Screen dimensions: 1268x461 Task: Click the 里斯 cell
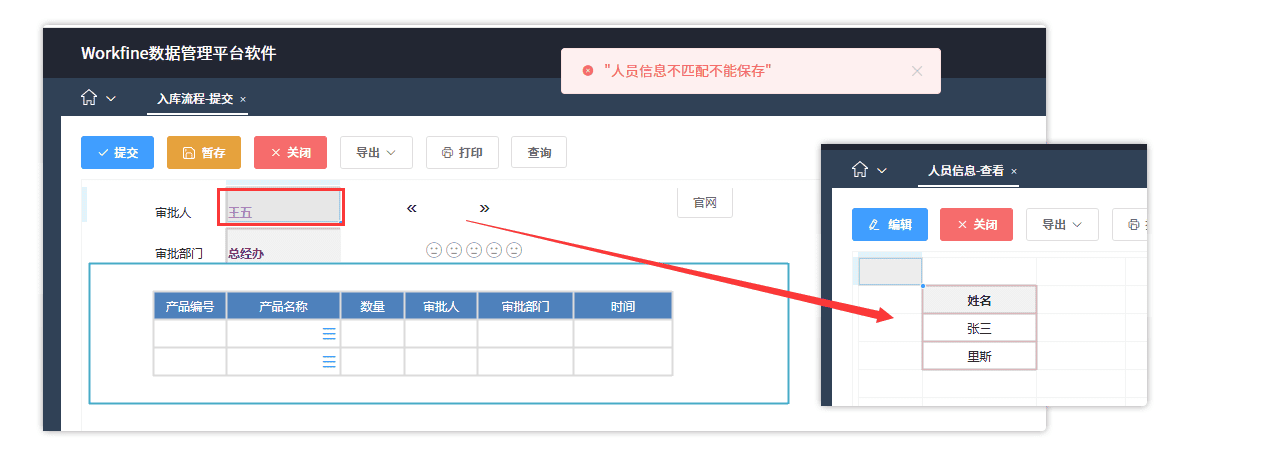979,356
